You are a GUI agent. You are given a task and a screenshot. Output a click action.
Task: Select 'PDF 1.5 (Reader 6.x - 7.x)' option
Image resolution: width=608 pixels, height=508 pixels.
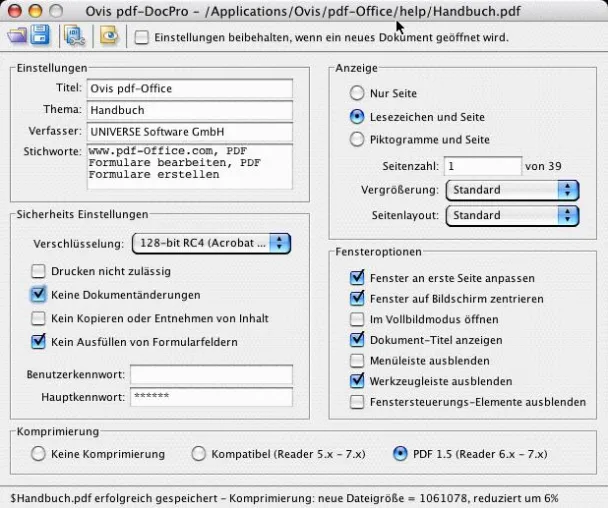tap(400, 454)
